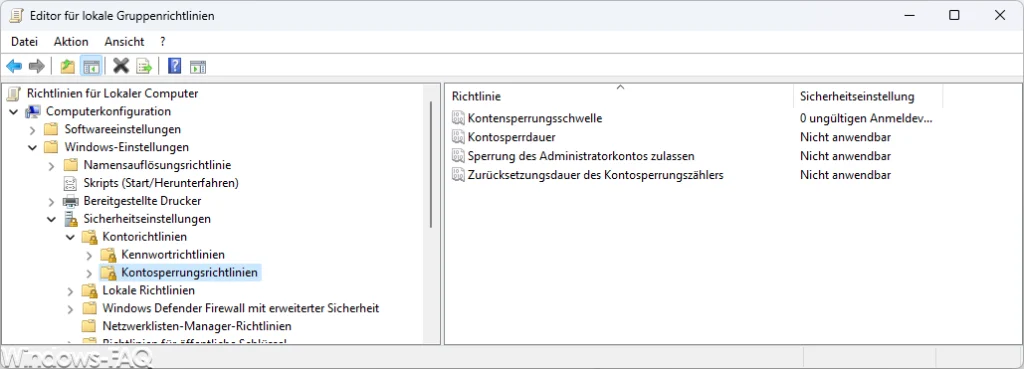Image resolution: width=1024 pixels, height=369 pixels.
Task: Sort by the Richtlinie column header
Action: (x=620, y=96)
